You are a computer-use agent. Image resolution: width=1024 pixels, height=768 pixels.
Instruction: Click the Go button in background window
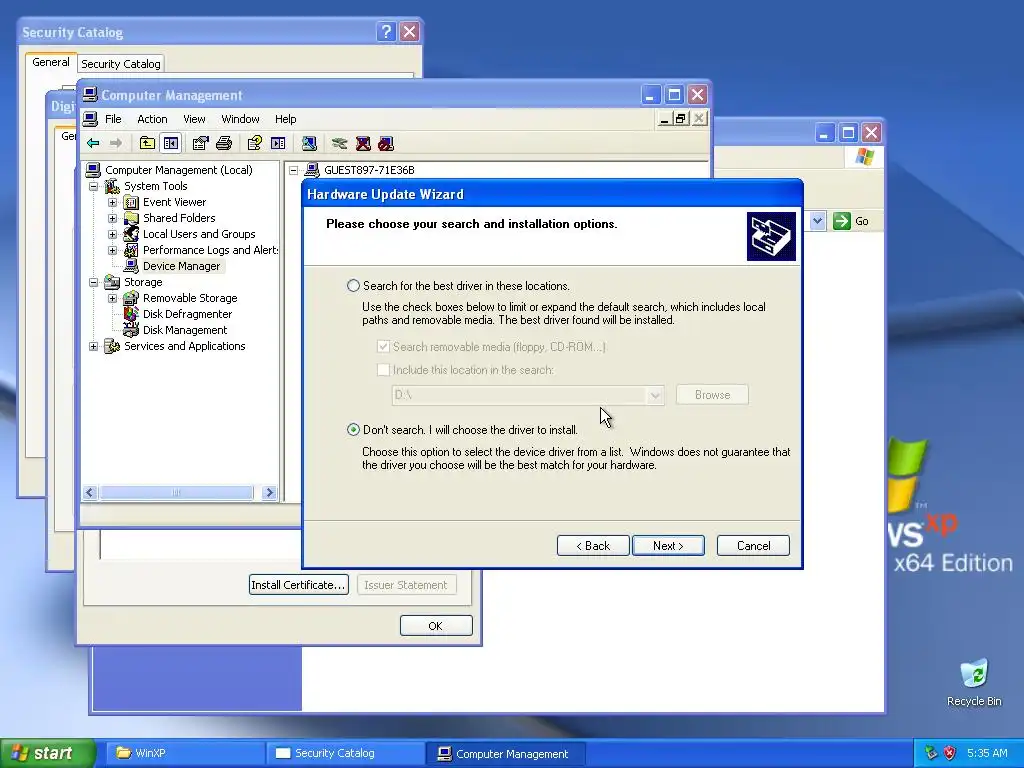click(851, 221)
